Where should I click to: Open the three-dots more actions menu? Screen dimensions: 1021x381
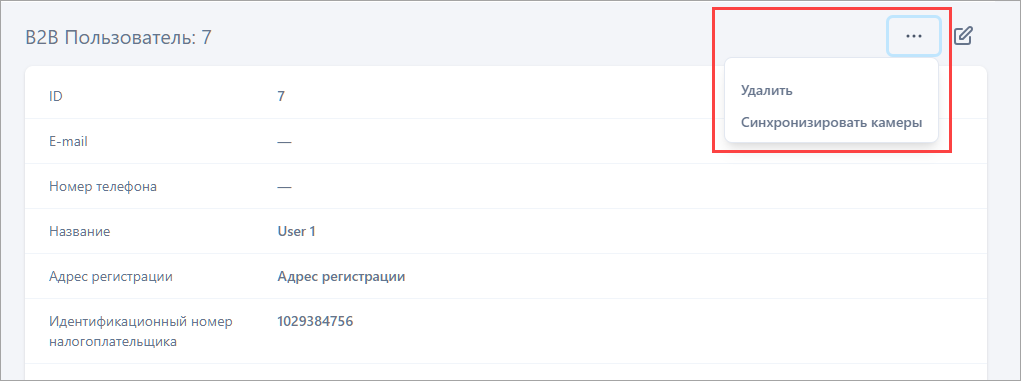[x=914, y=36]
